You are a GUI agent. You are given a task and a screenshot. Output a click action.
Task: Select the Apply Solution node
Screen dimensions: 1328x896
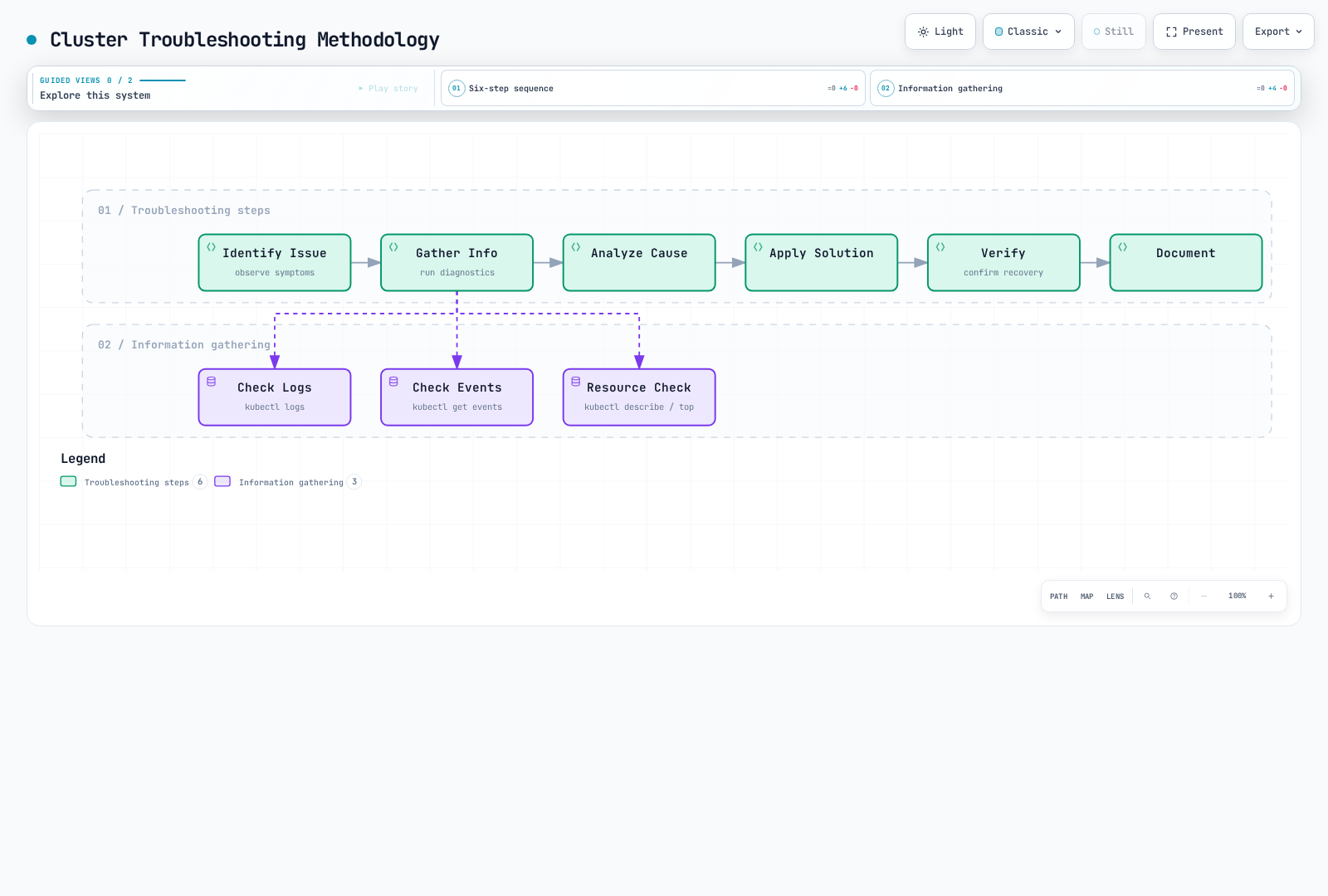(x=822, y=262)
